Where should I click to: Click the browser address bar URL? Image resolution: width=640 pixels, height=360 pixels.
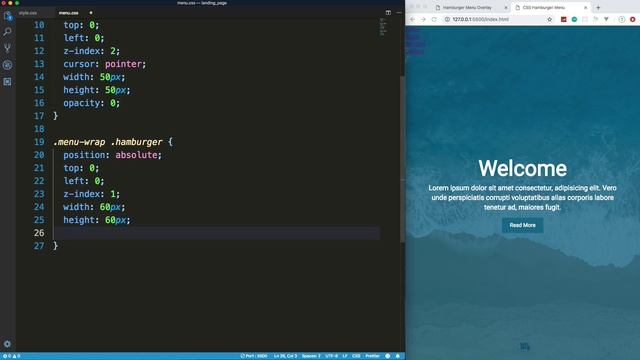[x=480, y=19]
